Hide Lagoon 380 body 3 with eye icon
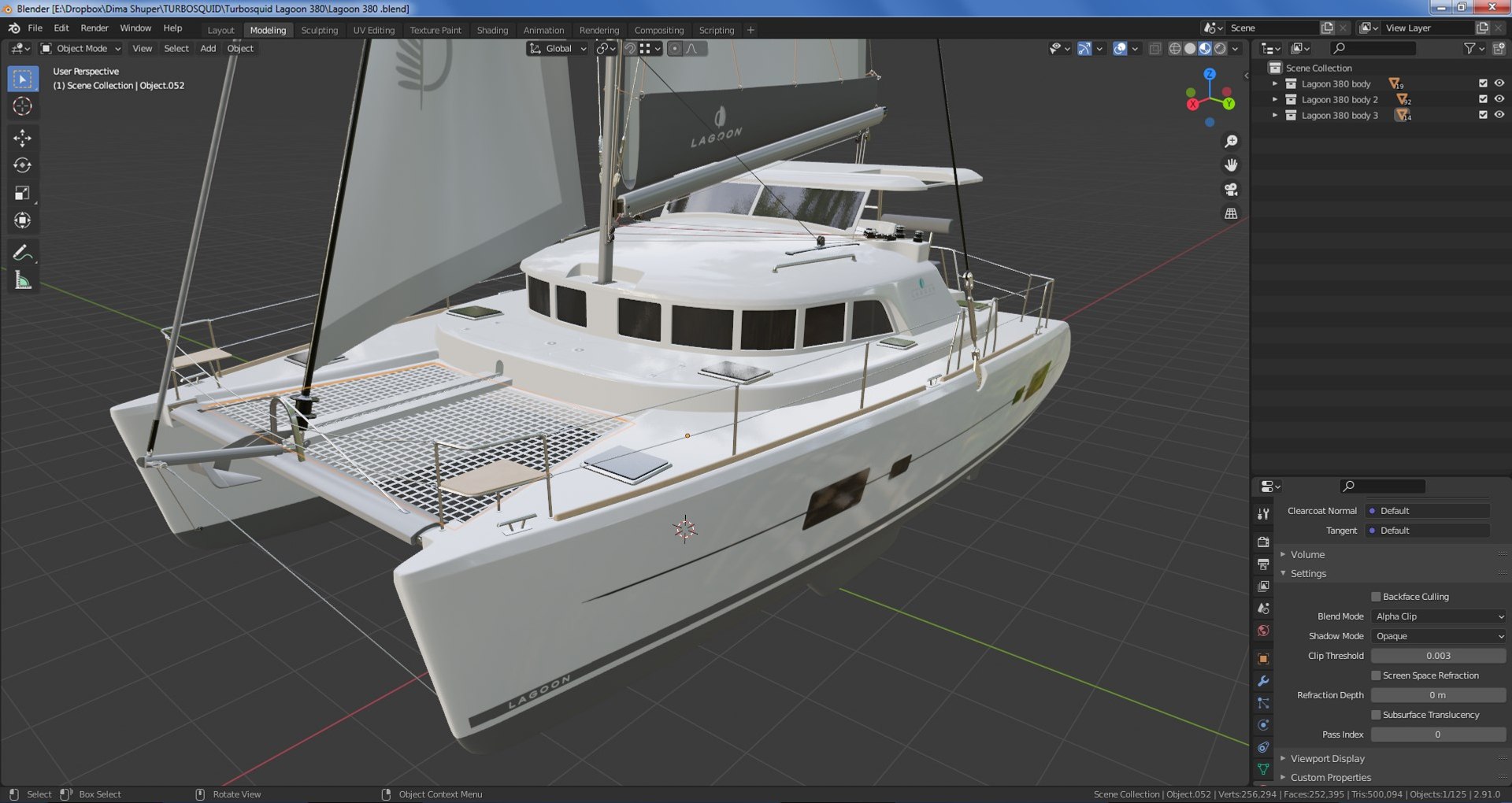 [x=1499, y=115]
